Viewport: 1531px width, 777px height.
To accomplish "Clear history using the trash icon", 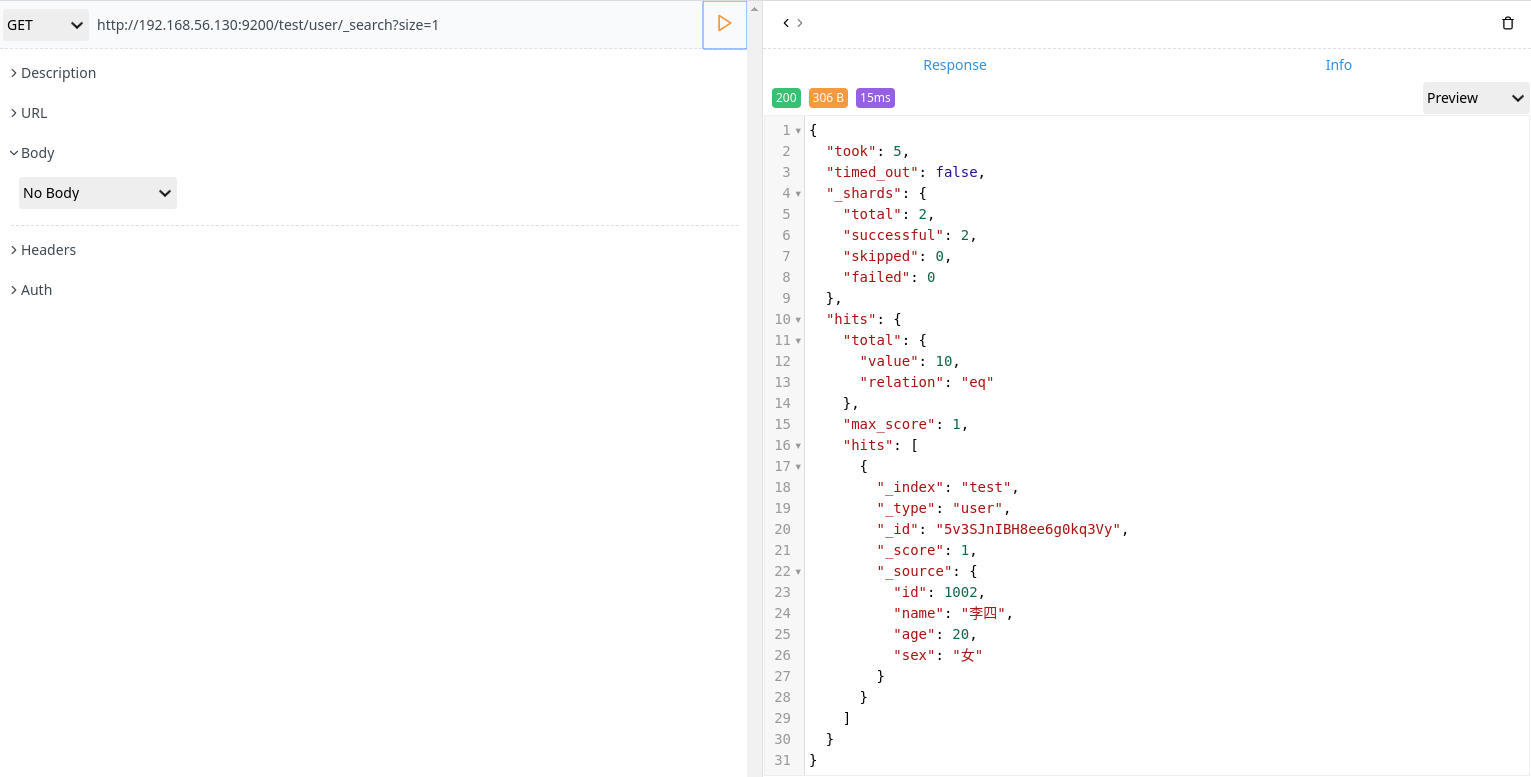I will [1508, 22].
